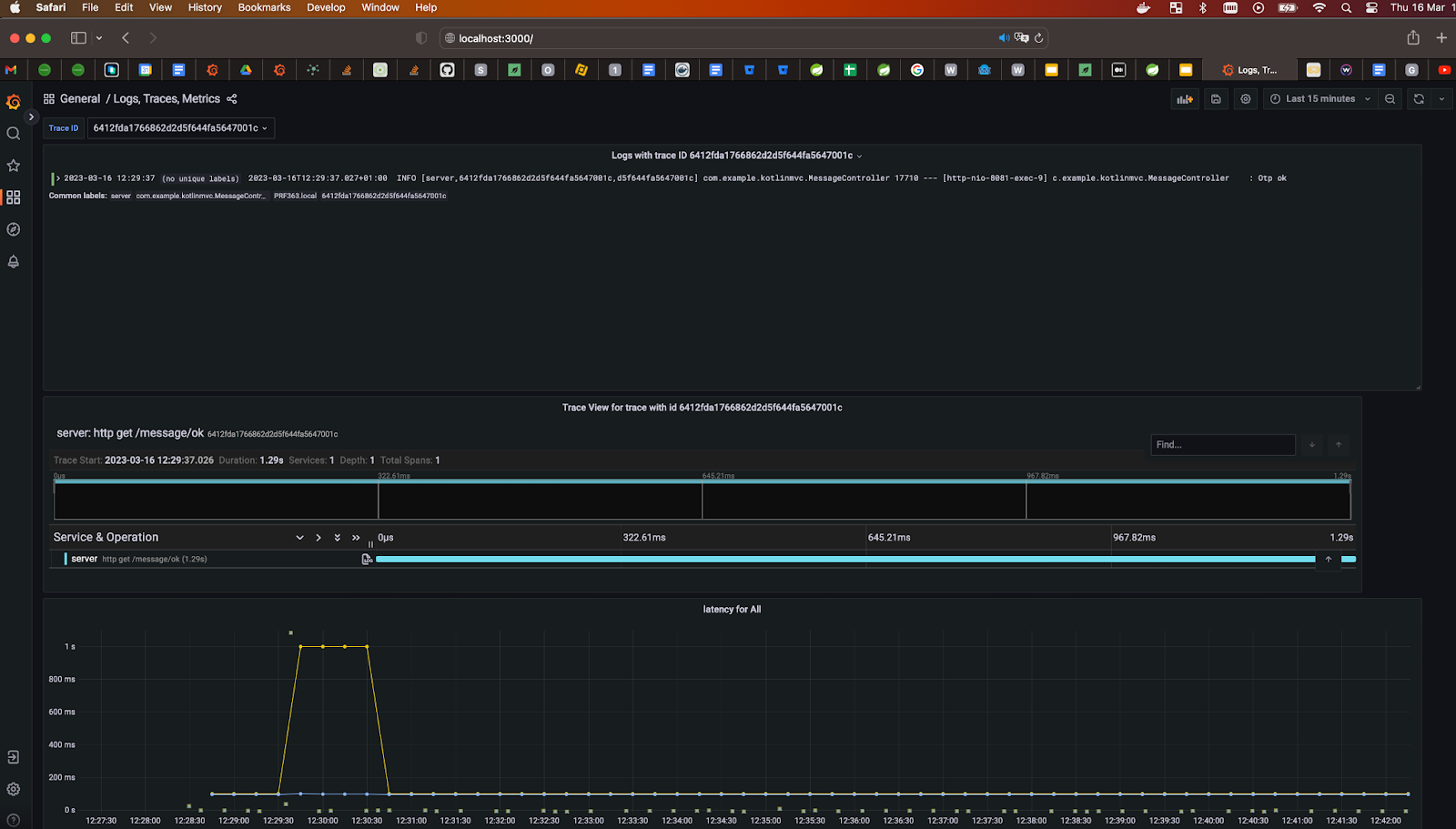Click the logs-for-span icon in server row

[x=367, y=559]
